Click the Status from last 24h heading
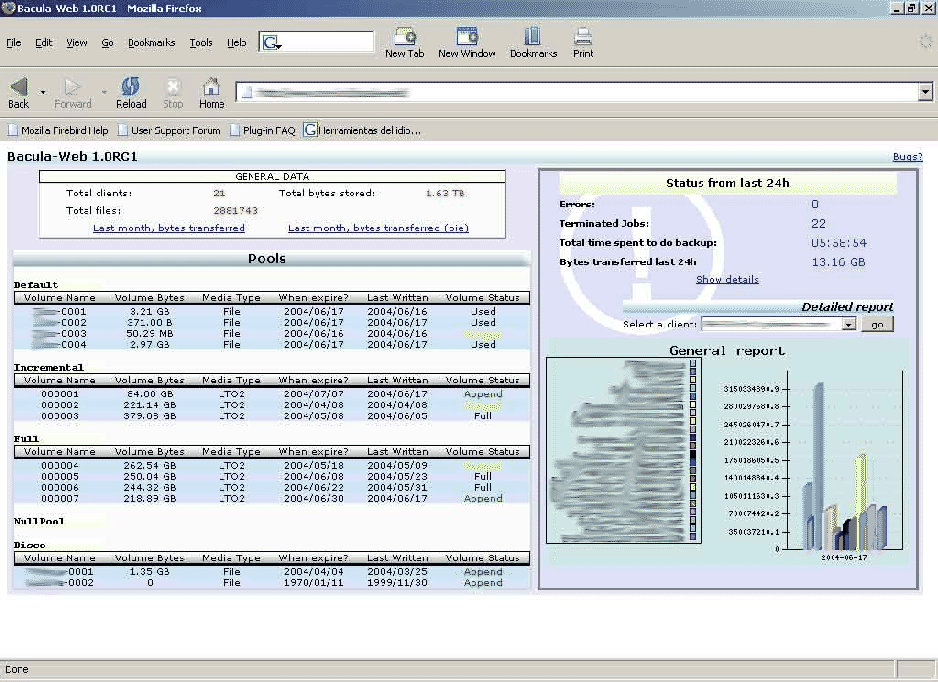Screen dimensions: 938x682 point(727,183)
